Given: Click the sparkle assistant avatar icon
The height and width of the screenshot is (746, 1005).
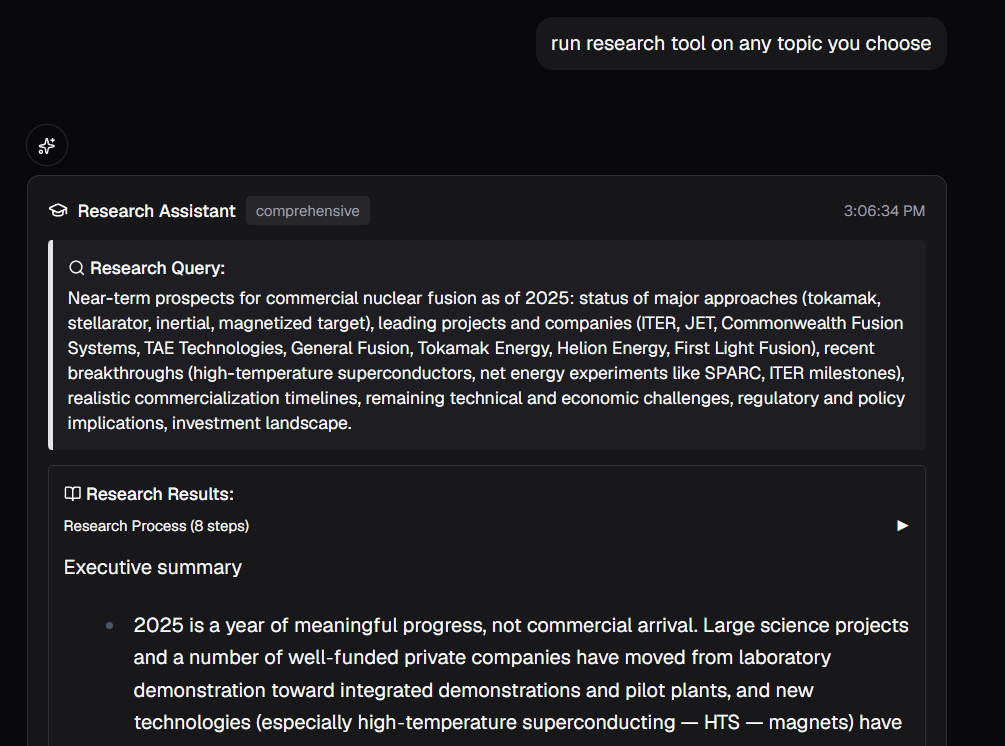Looking at the screenshot, I should coord(47,145).
